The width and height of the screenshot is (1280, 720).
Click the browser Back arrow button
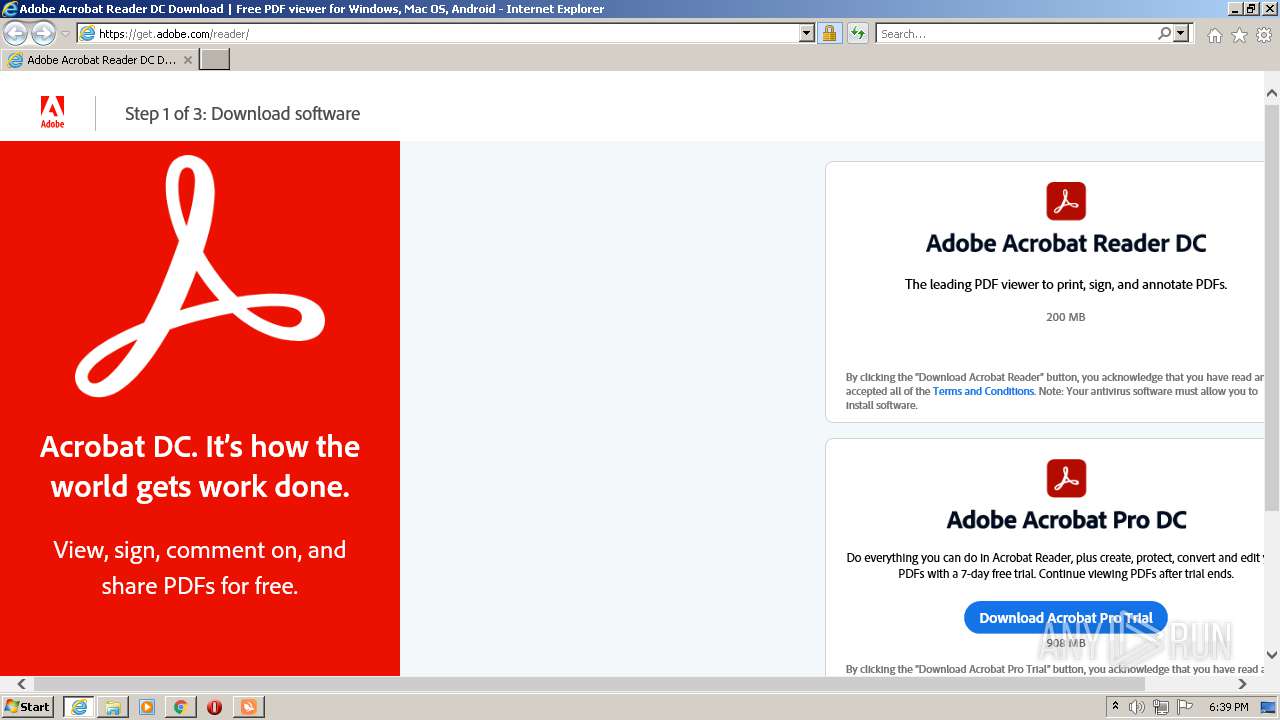coord(14,33)
